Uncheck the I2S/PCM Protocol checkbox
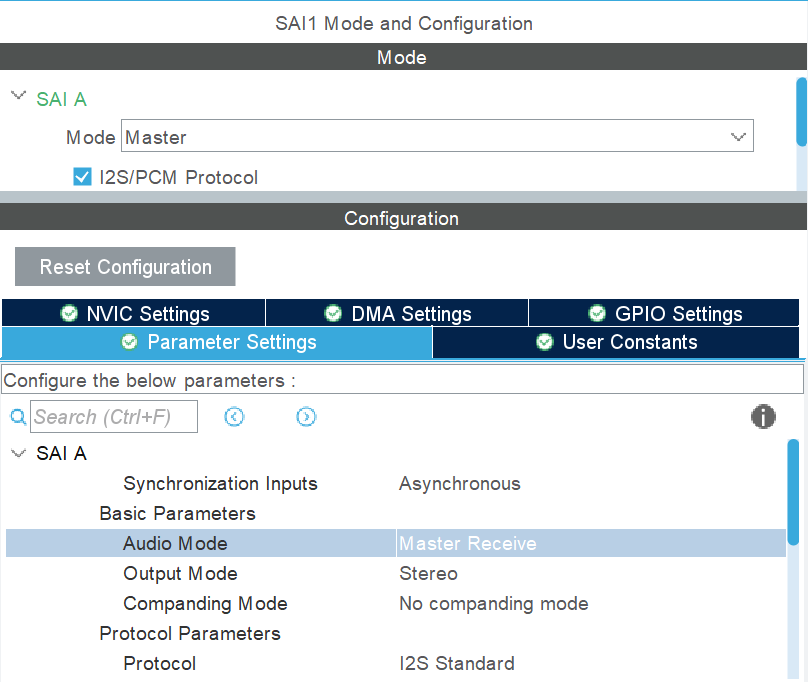Screen dimensions: 808x682 click(x=83, y=177)
